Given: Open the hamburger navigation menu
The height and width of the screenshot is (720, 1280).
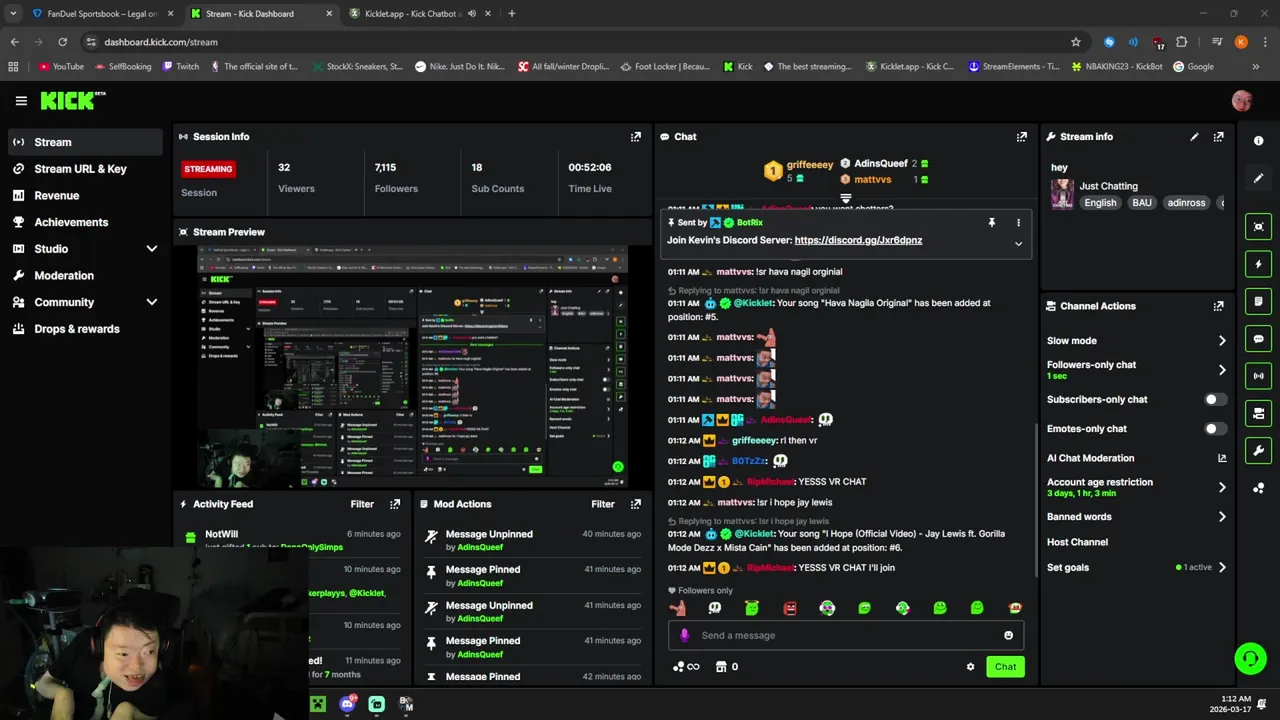Looking at the screenshot, I should pyautogui.click(x=21, y=101).
